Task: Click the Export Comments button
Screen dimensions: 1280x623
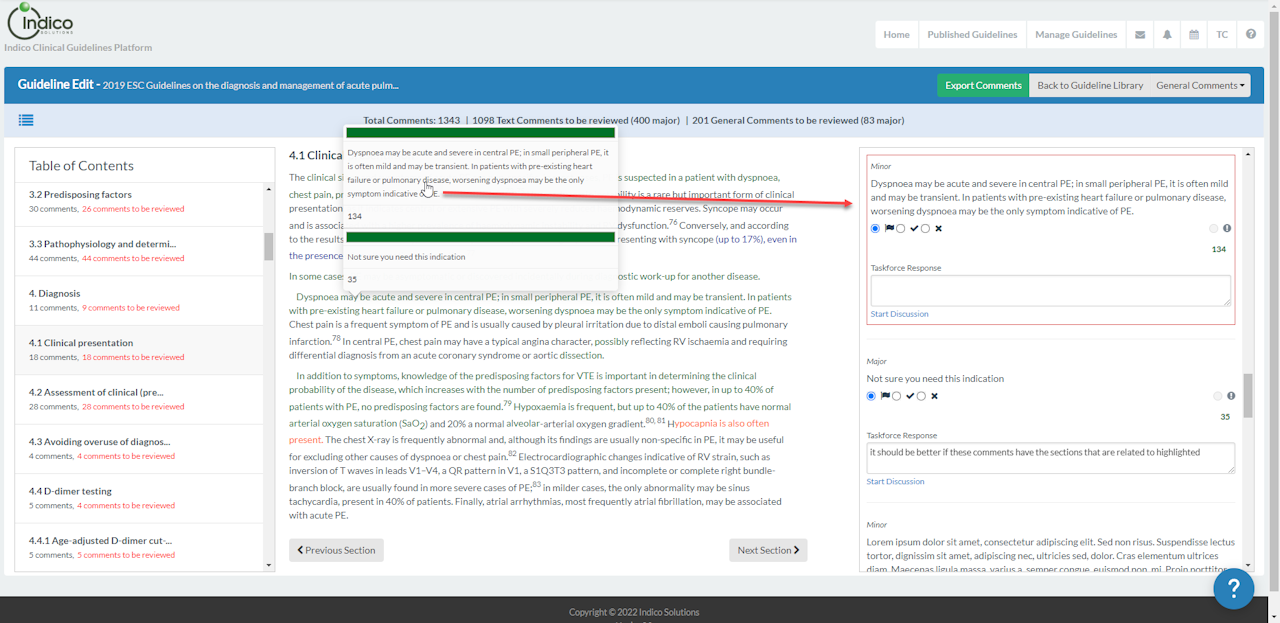Action: click(x=983, y=85)
